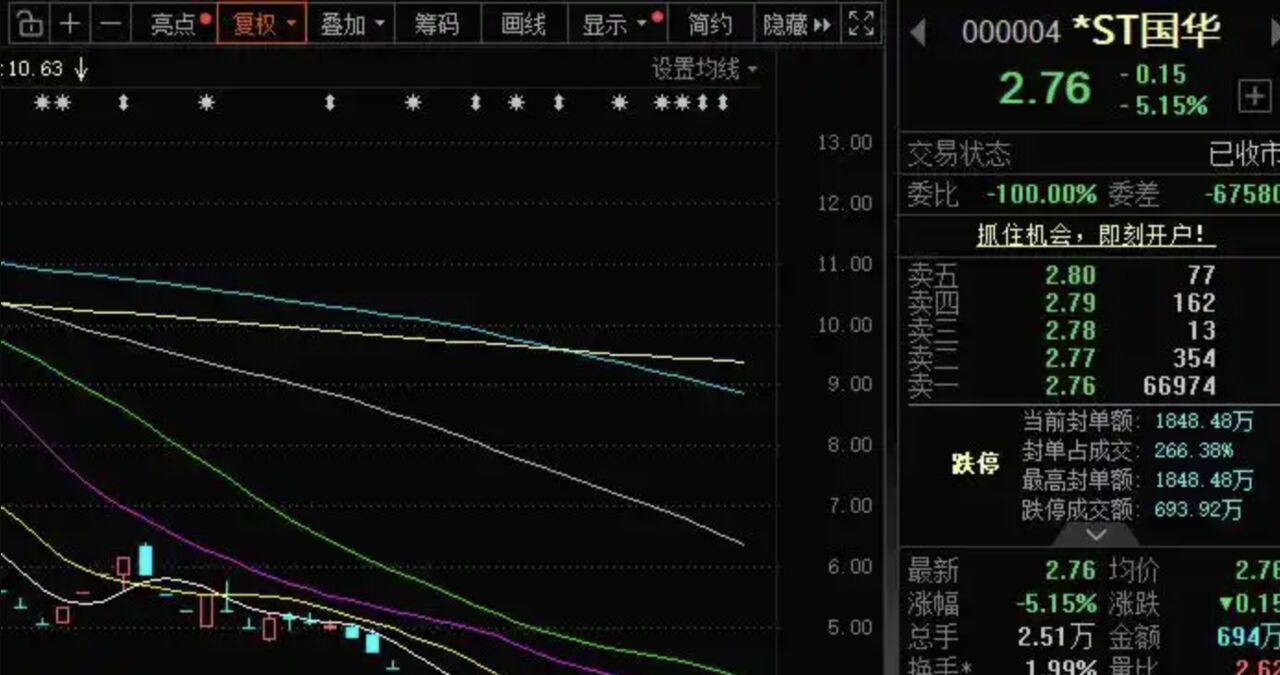Toggle 简约 simple mode
1280x675 pixels.
(709, 24)
